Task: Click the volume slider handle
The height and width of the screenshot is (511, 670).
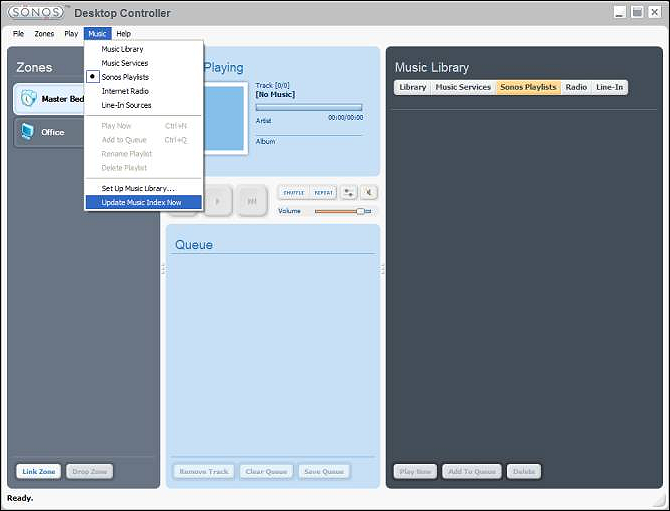Action: coord(361,211)
